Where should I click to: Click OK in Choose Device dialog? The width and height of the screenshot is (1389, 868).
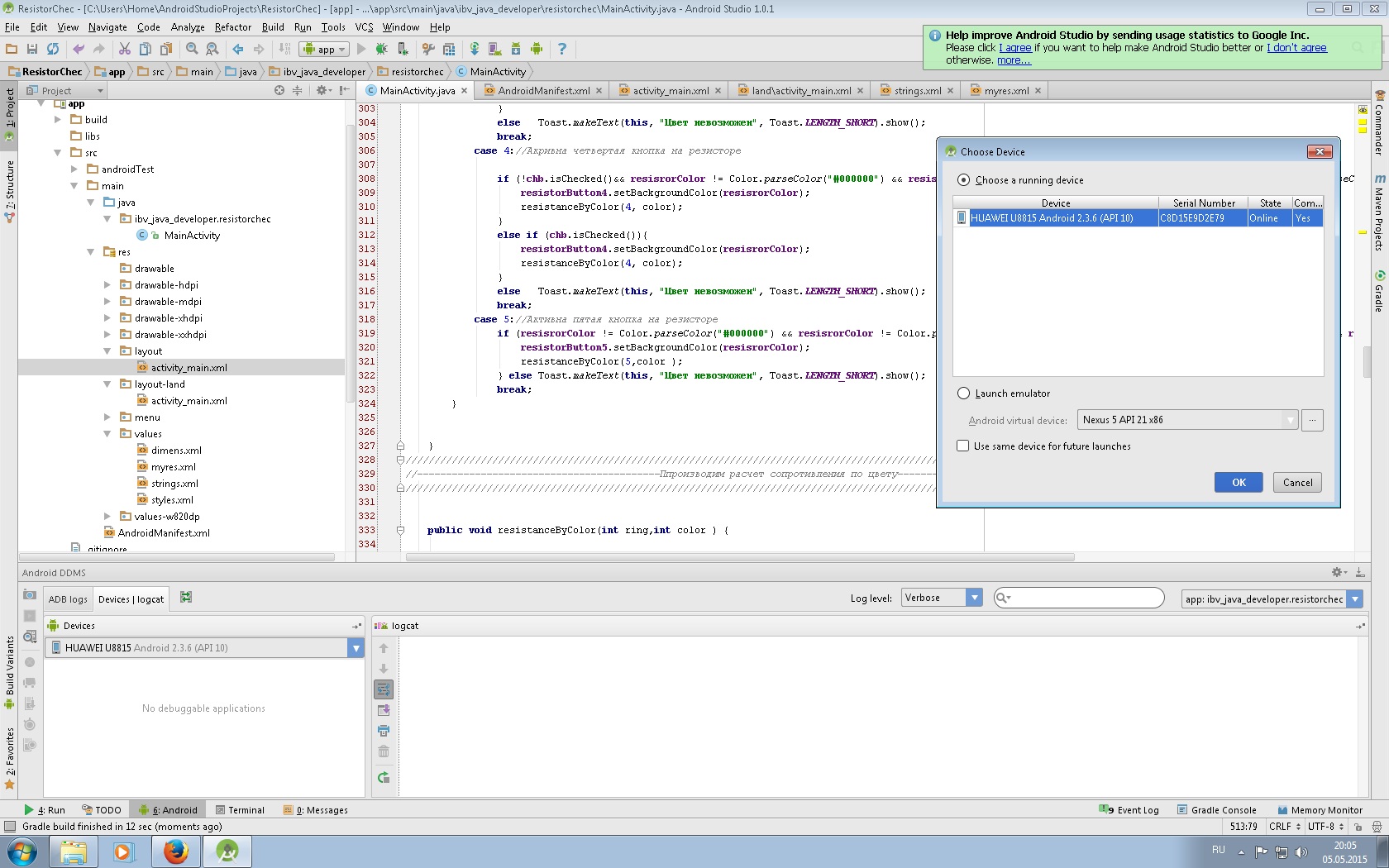pos(1239,483)
